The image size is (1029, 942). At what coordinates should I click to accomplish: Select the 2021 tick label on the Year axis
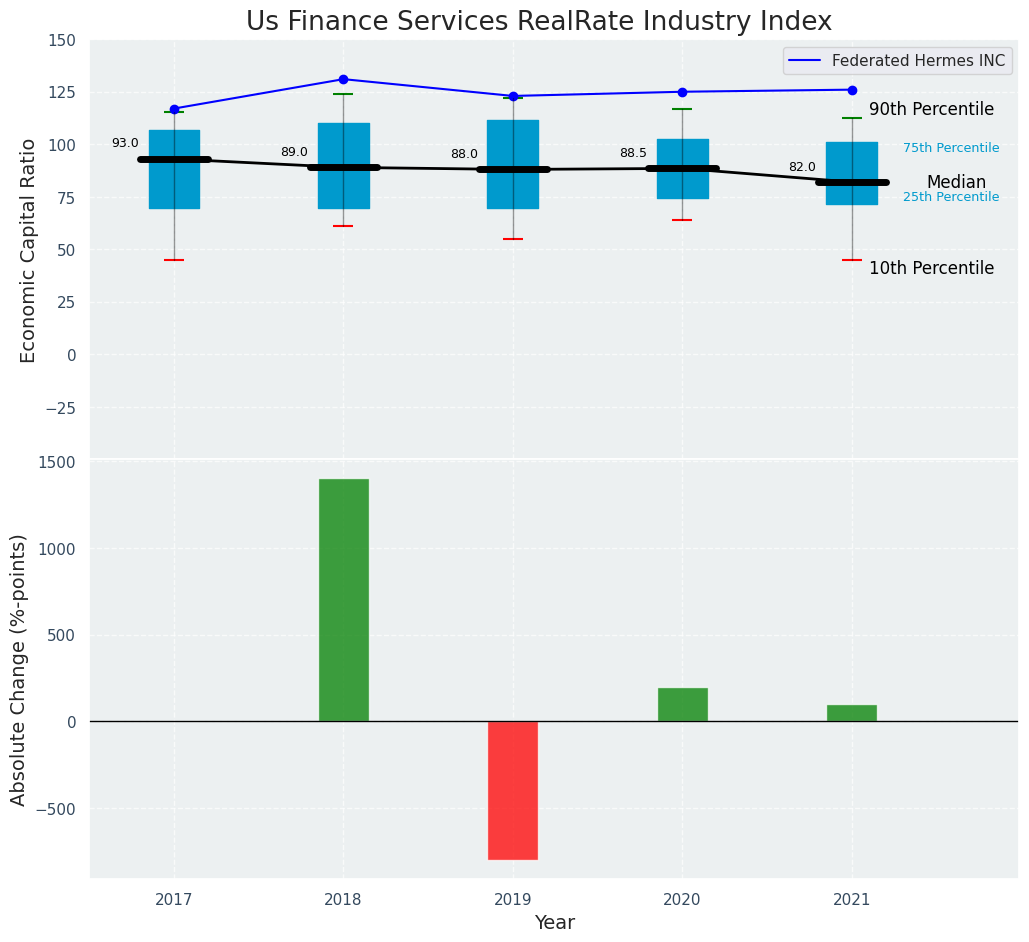click(852, 900)
